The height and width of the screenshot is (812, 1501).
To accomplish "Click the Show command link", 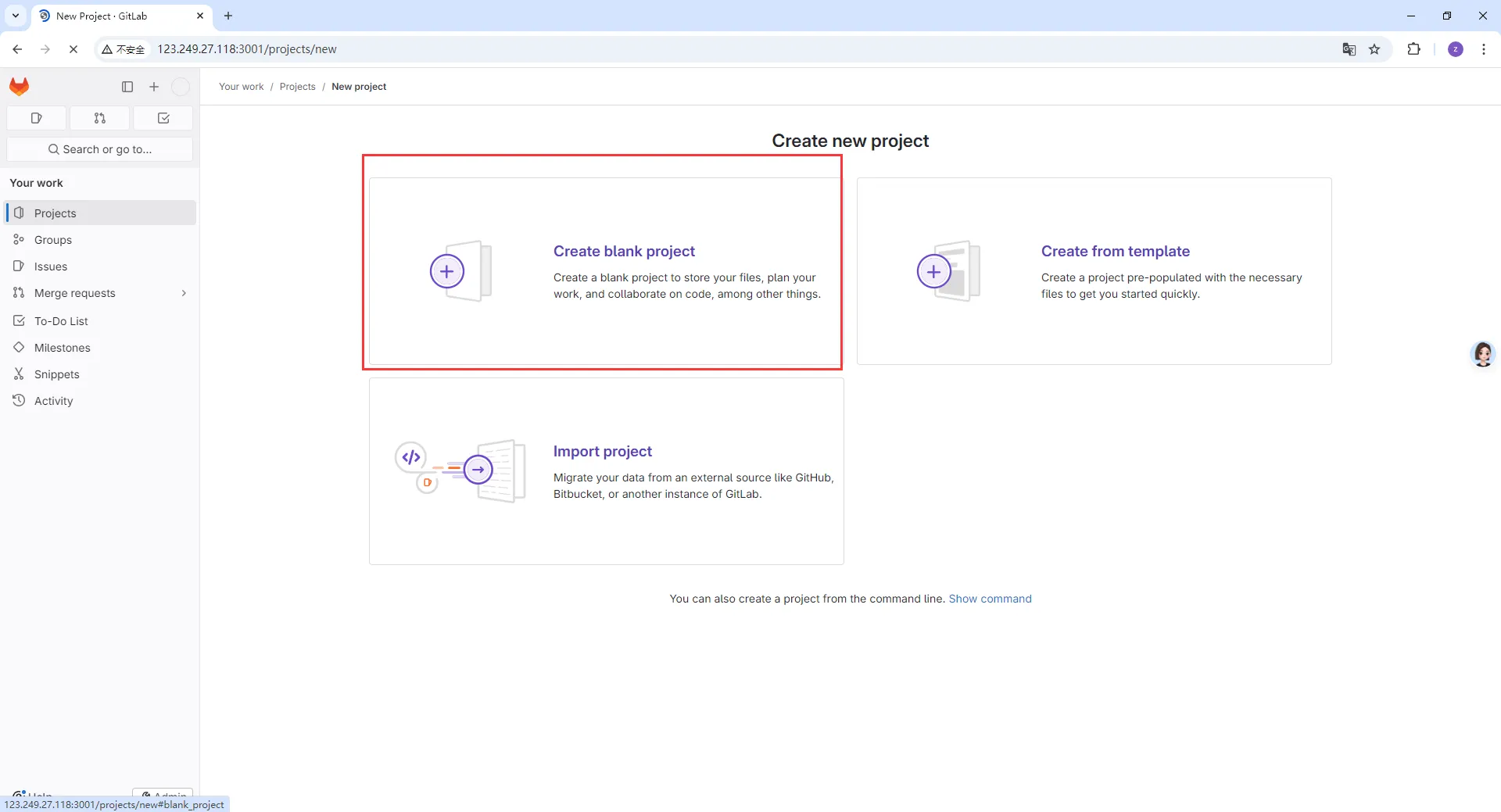I will [991, 599].
